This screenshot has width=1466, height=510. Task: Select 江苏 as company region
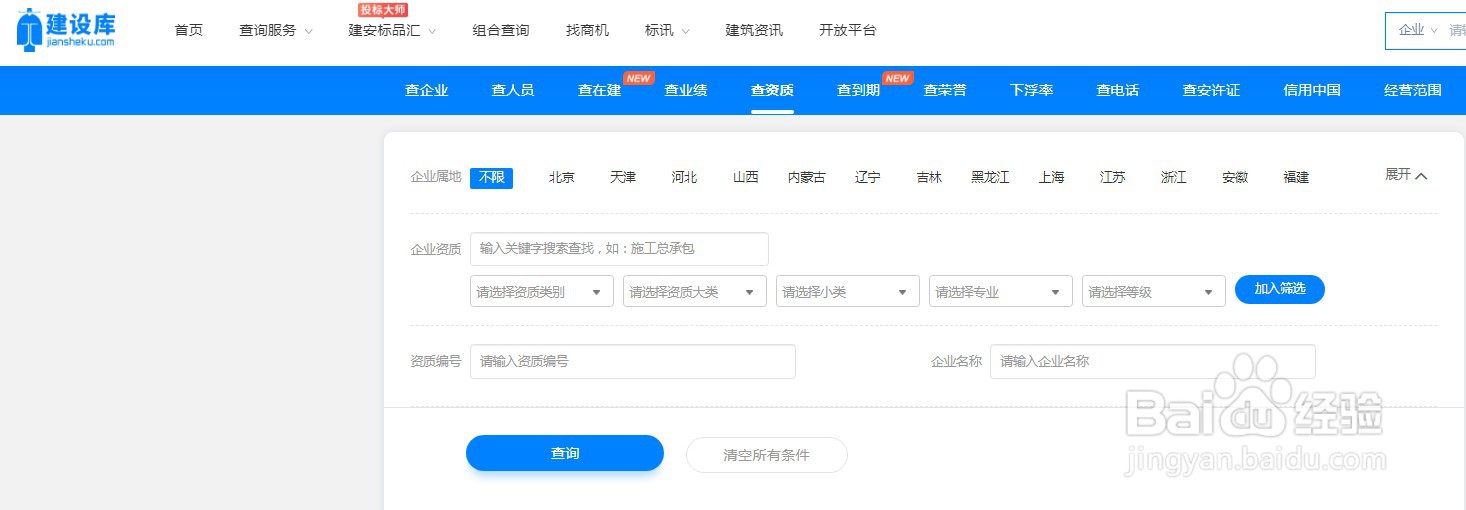[1112, 177]
